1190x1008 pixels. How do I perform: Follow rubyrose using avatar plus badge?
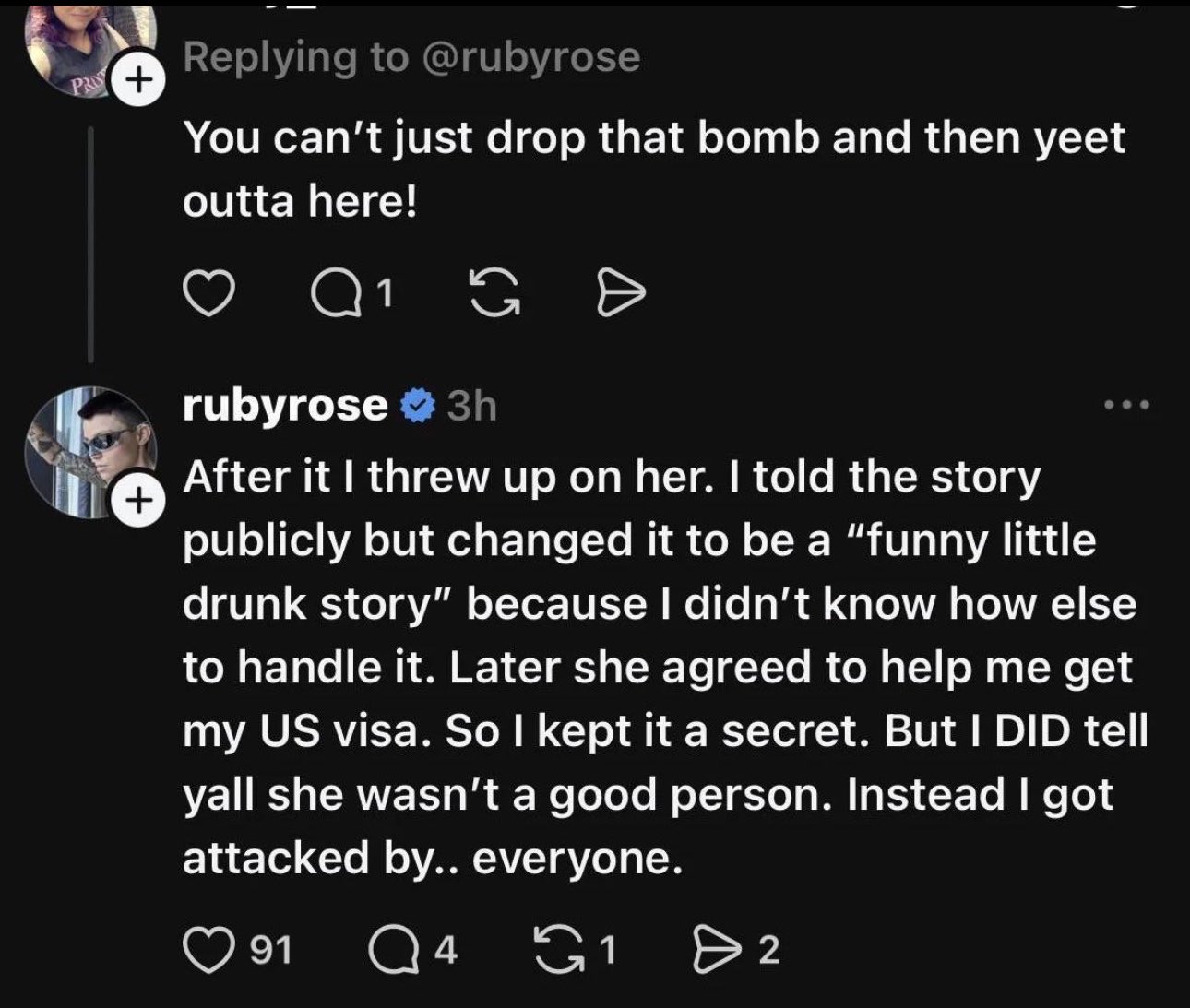138,501
